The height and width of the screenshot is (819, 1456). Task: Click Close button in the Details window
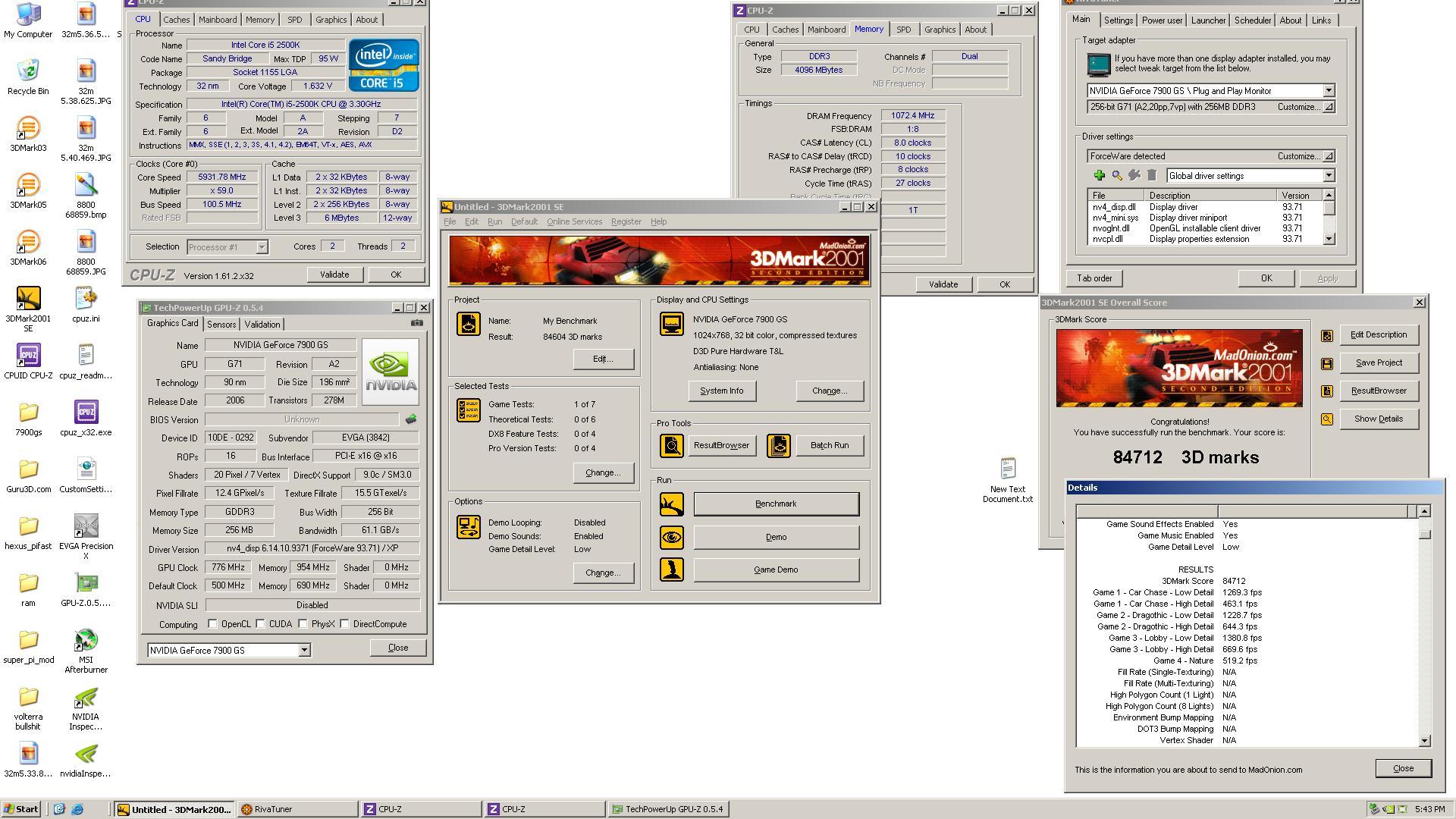(x=1403, y=768)
